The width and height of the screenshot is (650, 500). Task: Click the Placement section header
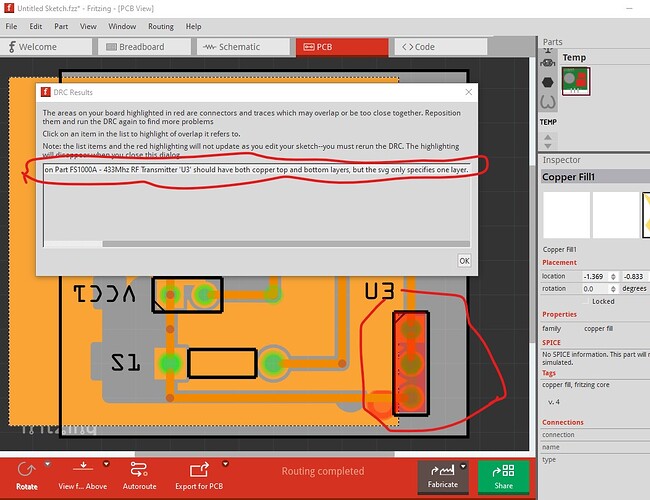(x=559, y=262)
